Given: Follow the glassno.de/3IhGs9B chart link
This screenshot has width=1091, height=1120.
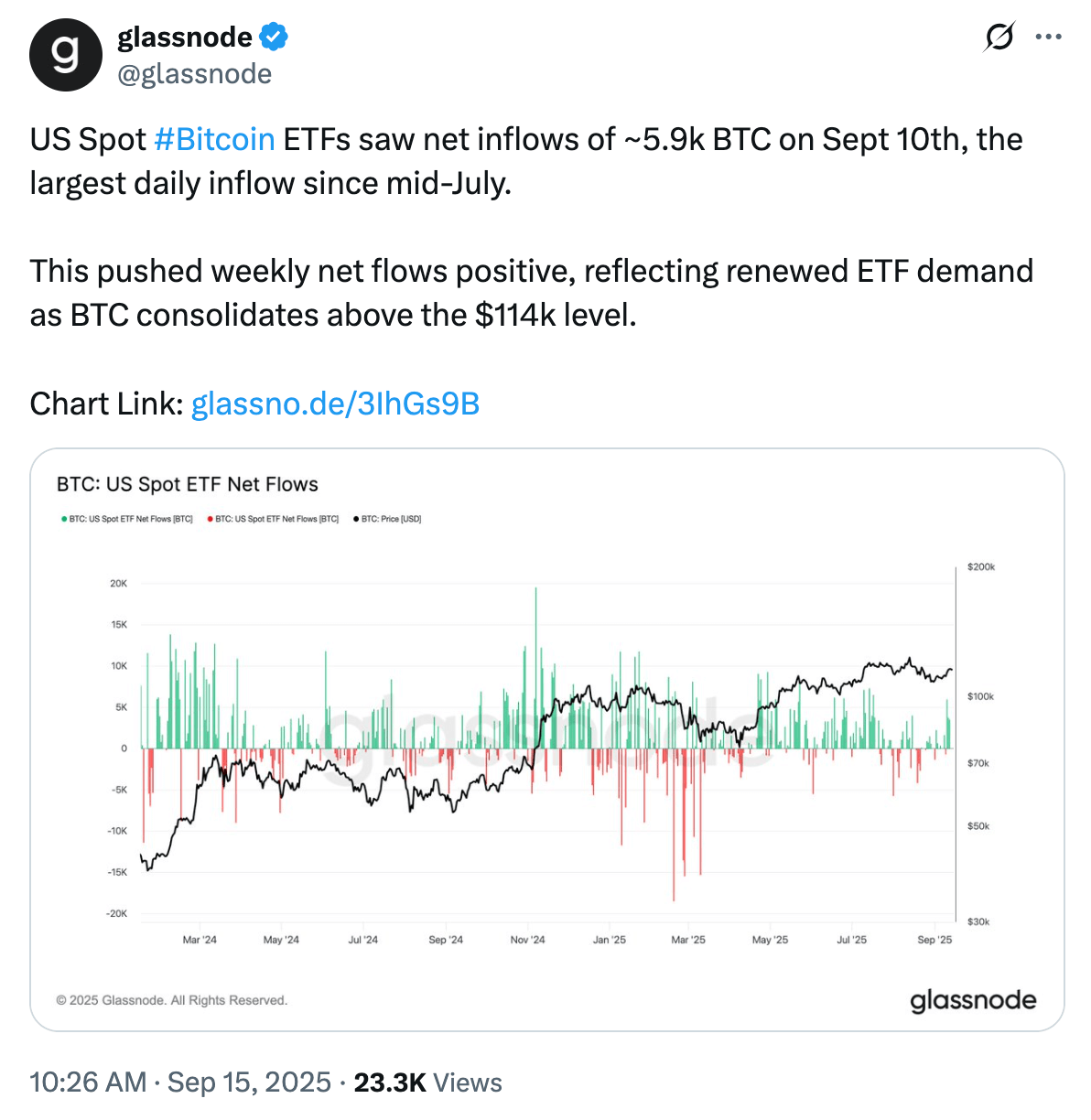Looking at the screenshot, I should pos(335,404).
